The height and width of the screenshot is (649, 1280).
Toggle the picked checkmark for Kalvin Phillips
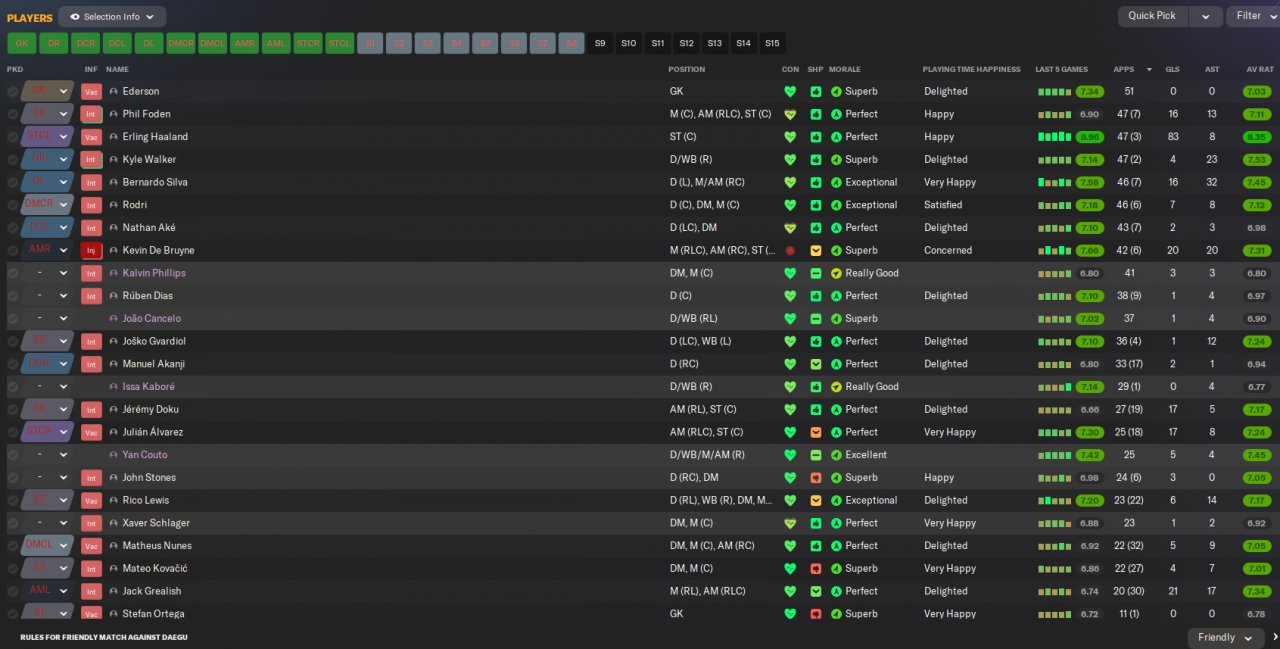pos(12,273)
